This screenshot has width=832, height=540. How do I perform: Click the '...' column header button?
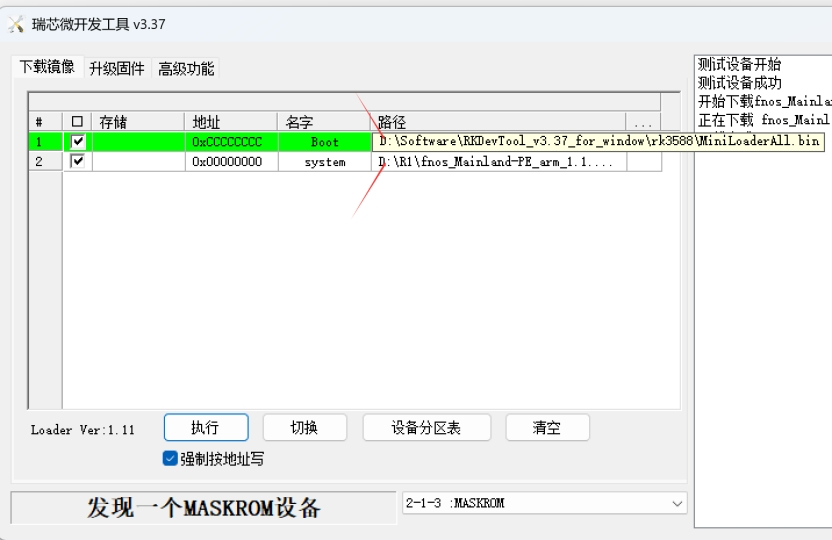click(x=643, y=123)
